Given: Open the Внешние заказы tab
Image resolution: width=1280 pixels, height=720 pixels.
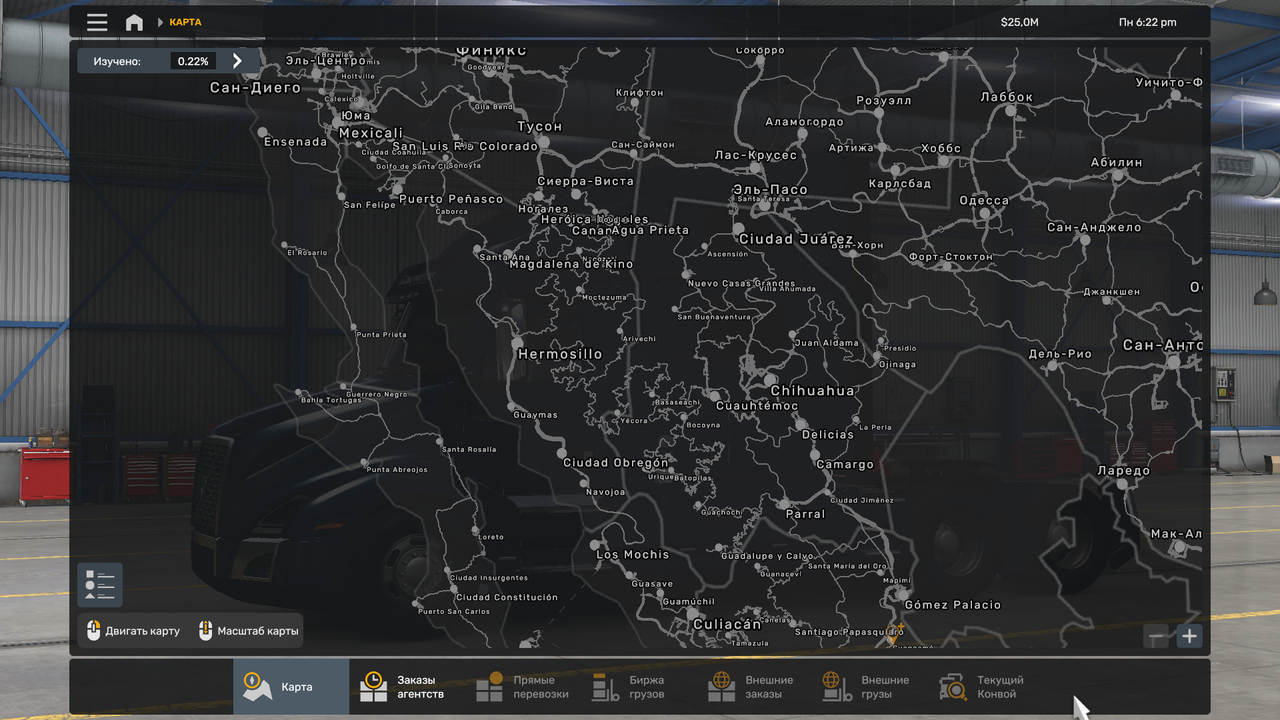Looking at the screenshot, I should click(755, 687).
